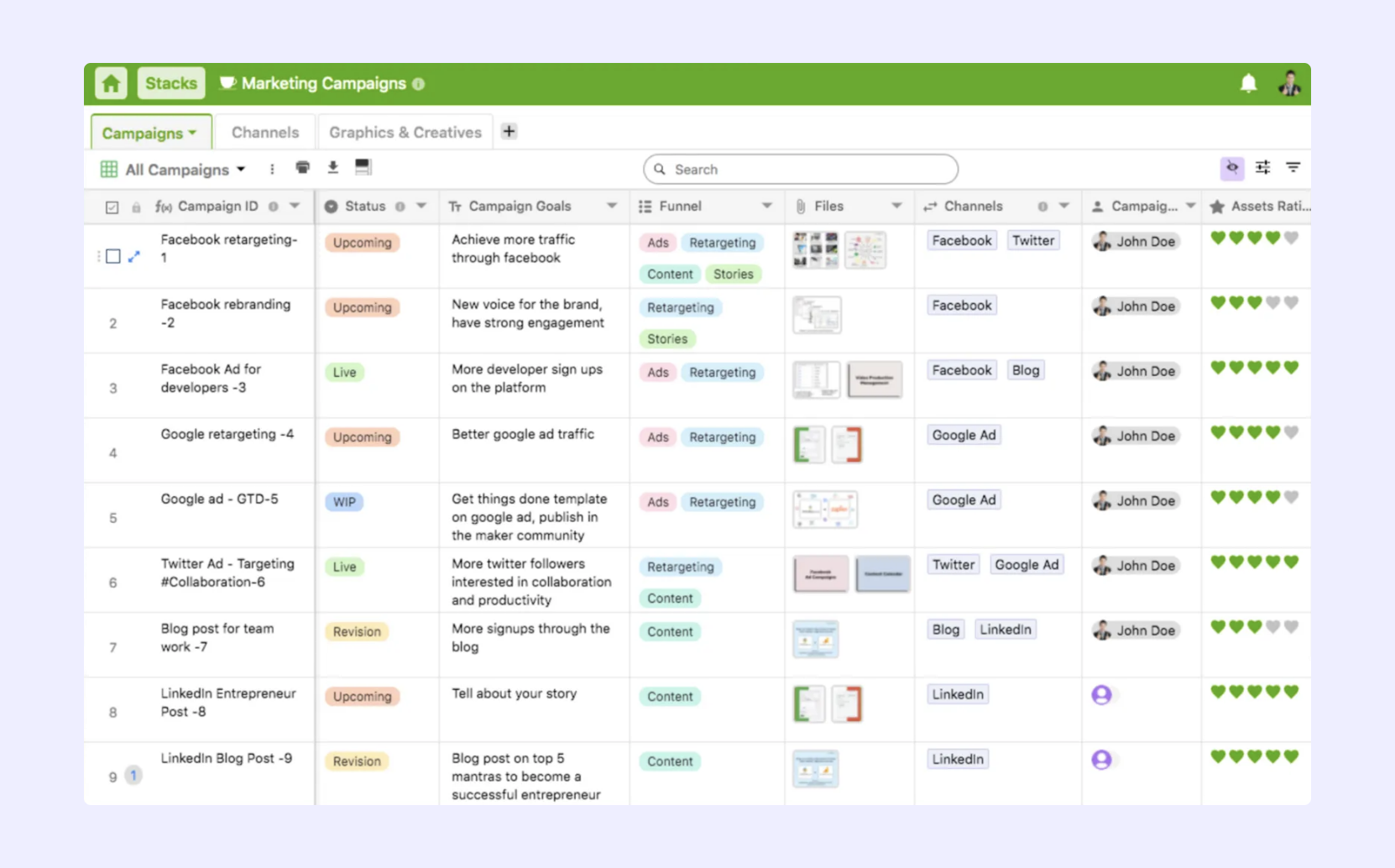The image size is (1395, 868).
Task: Set fifth heart rating on Google retargeting row
Action: tap(1291, 432)
